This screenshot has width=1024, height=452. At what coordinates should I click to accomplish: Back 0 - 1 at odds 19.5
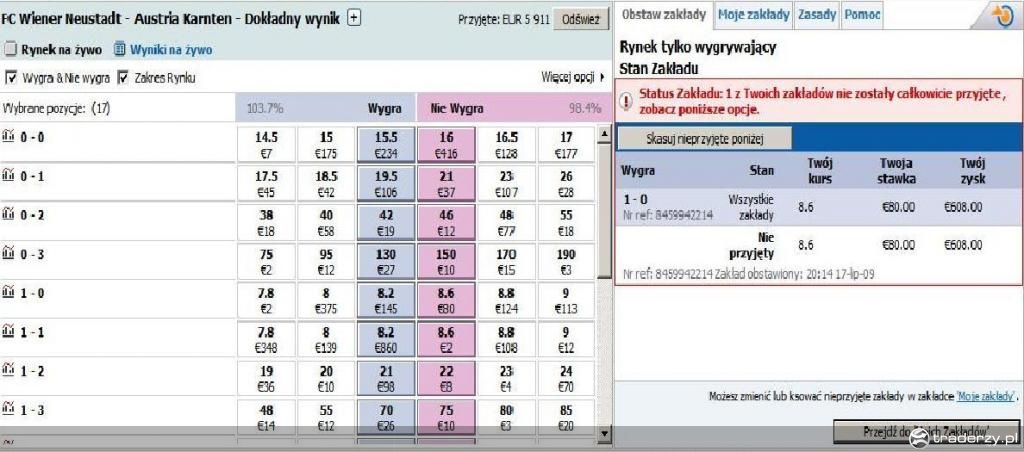click(386, 184)
